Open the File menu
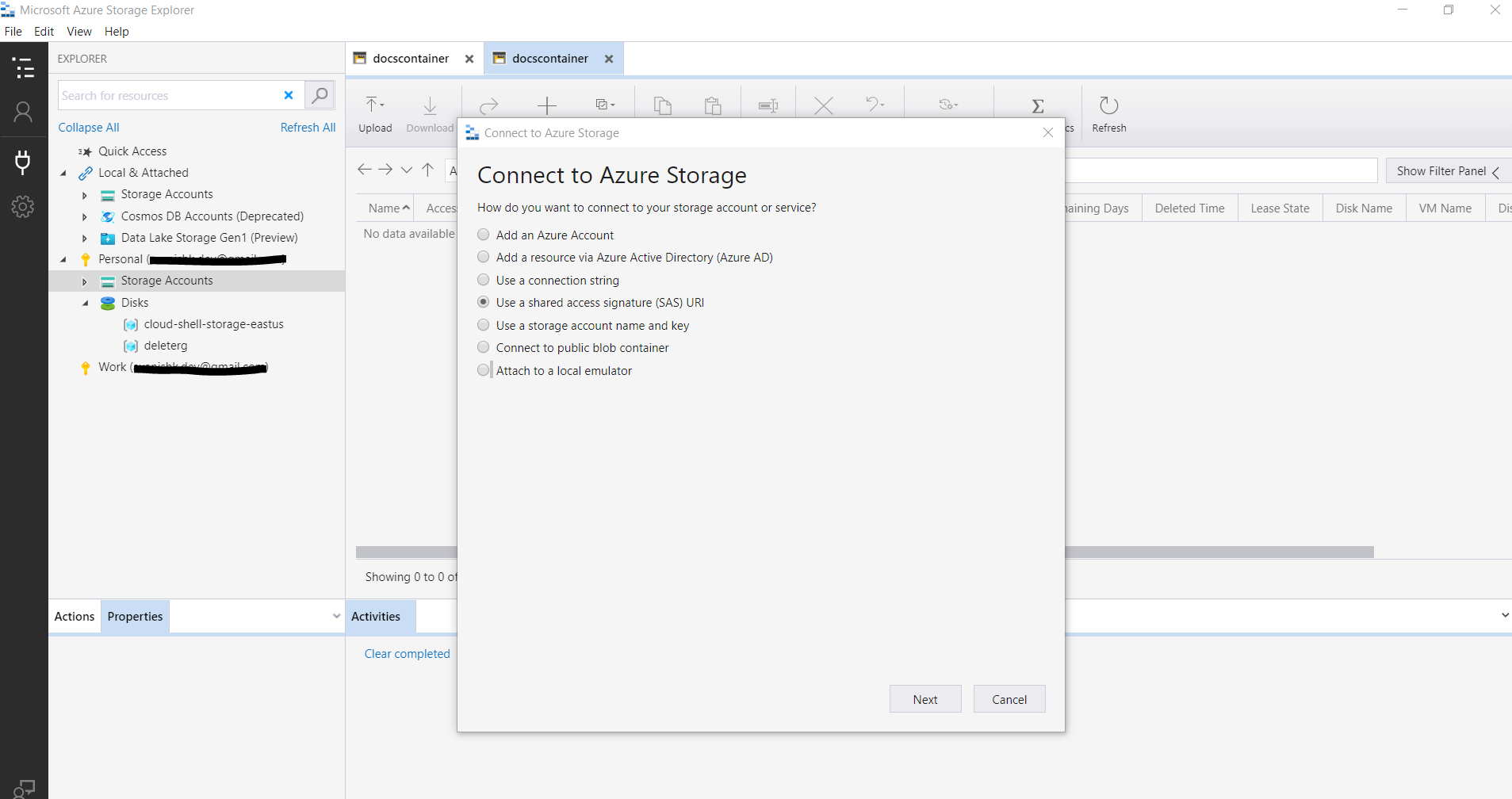 coord(13,32)
